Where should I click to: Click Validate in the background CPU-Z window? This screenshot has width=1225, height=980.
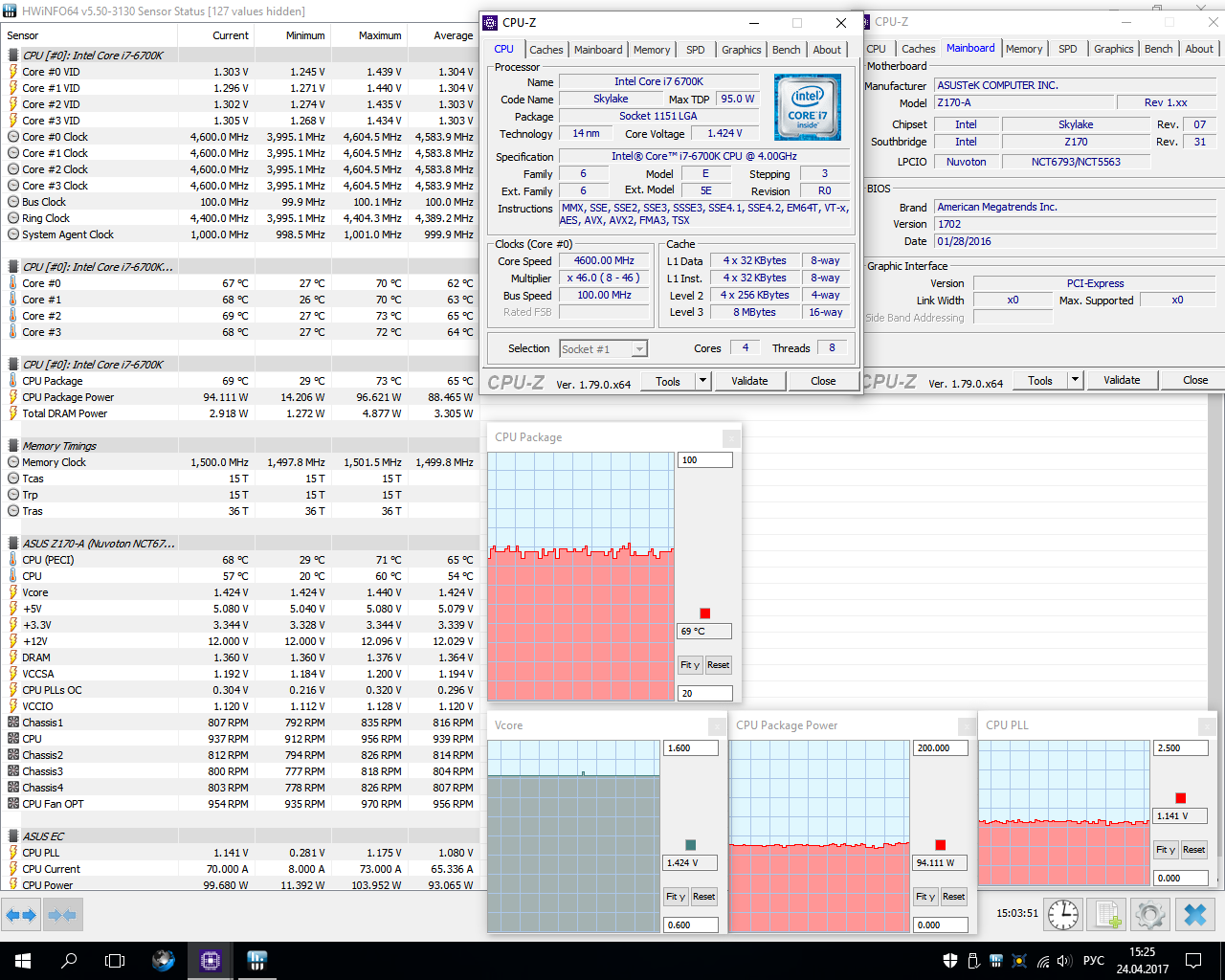1122,380
